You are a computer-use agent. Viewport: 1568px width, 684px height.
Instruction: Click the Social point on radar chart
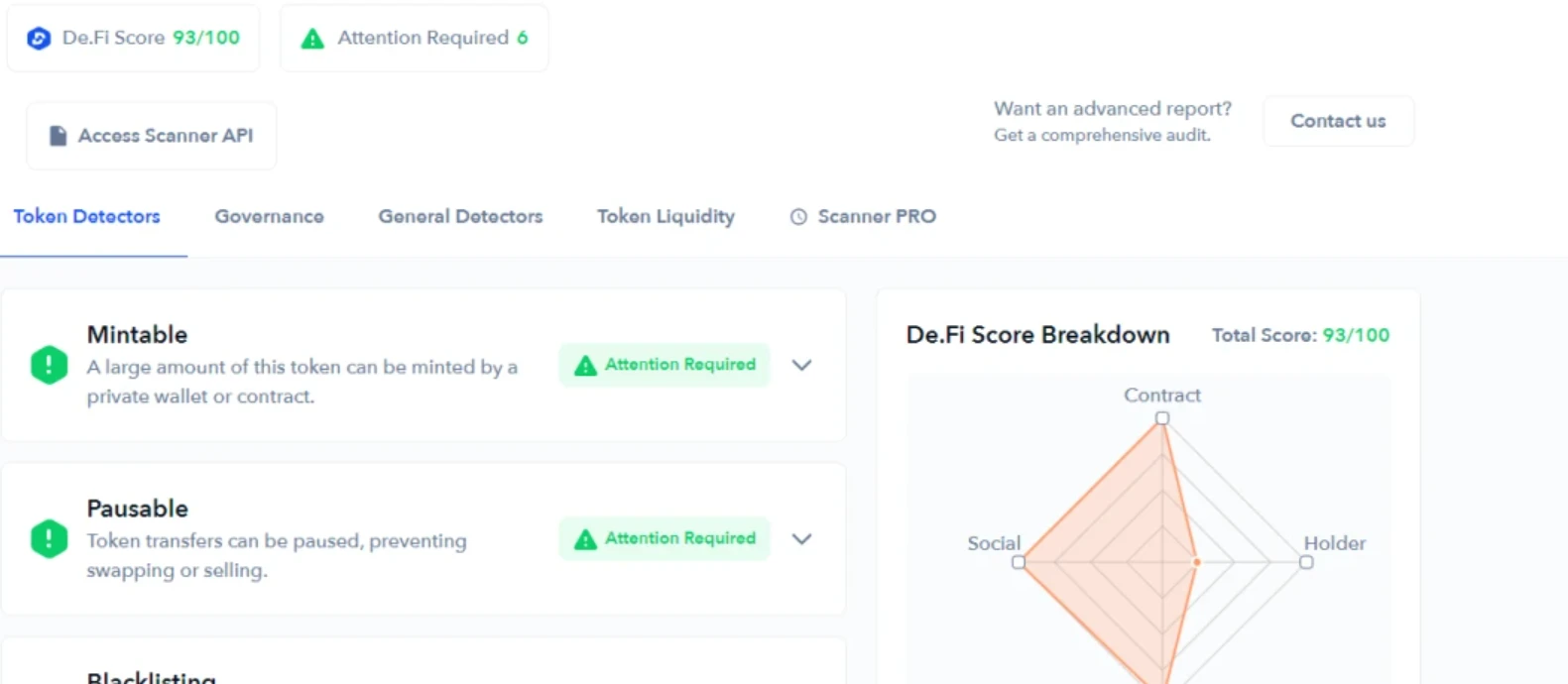tap(1019, 562)
